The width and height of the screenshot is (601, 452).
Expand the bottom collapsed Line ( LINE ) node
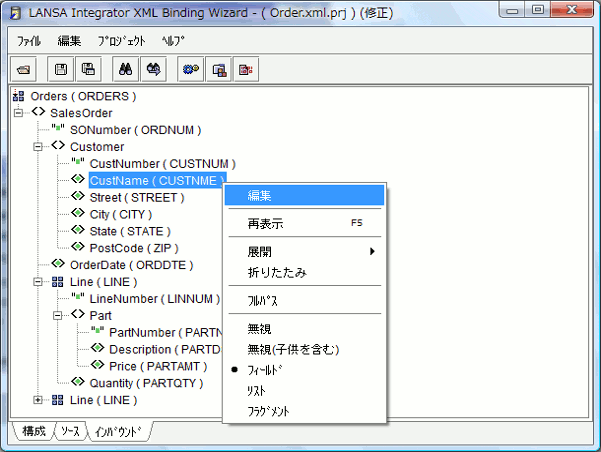pyautogui.click(x=38, y=400)
